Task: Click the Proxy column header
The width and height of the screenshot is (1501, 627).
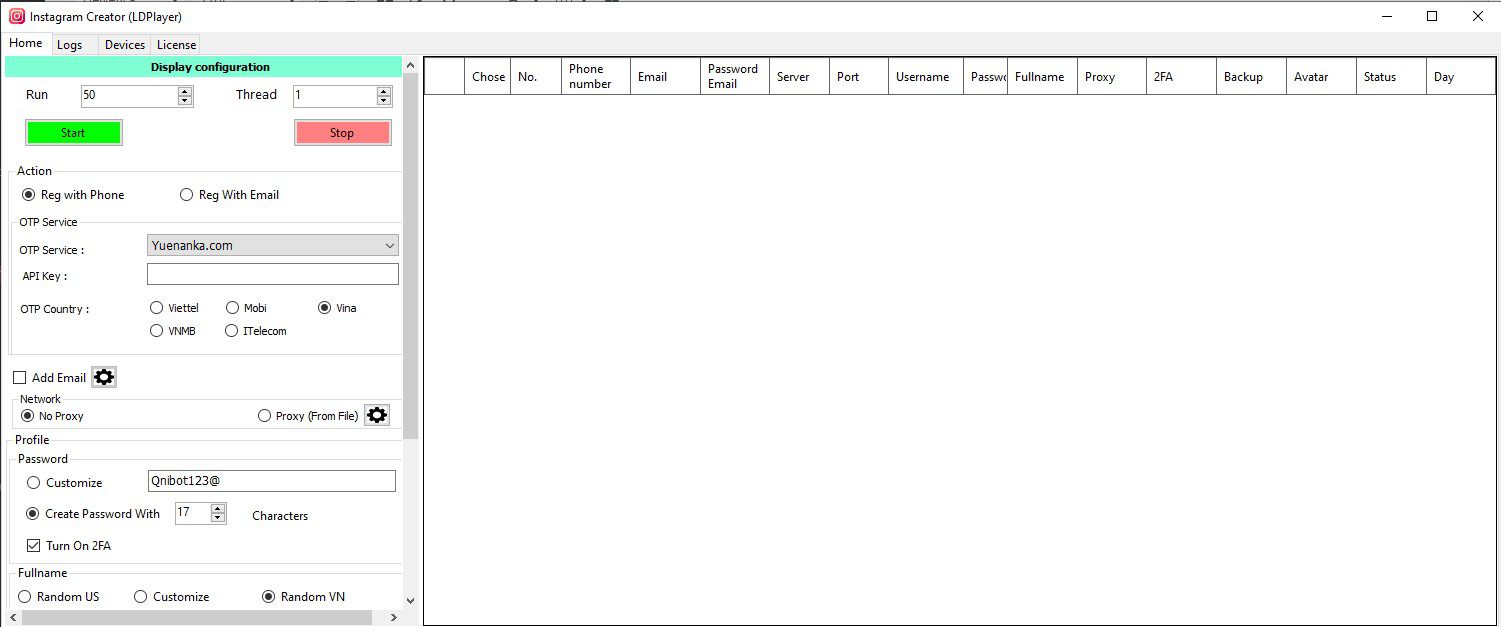Action: (1112, 77)
